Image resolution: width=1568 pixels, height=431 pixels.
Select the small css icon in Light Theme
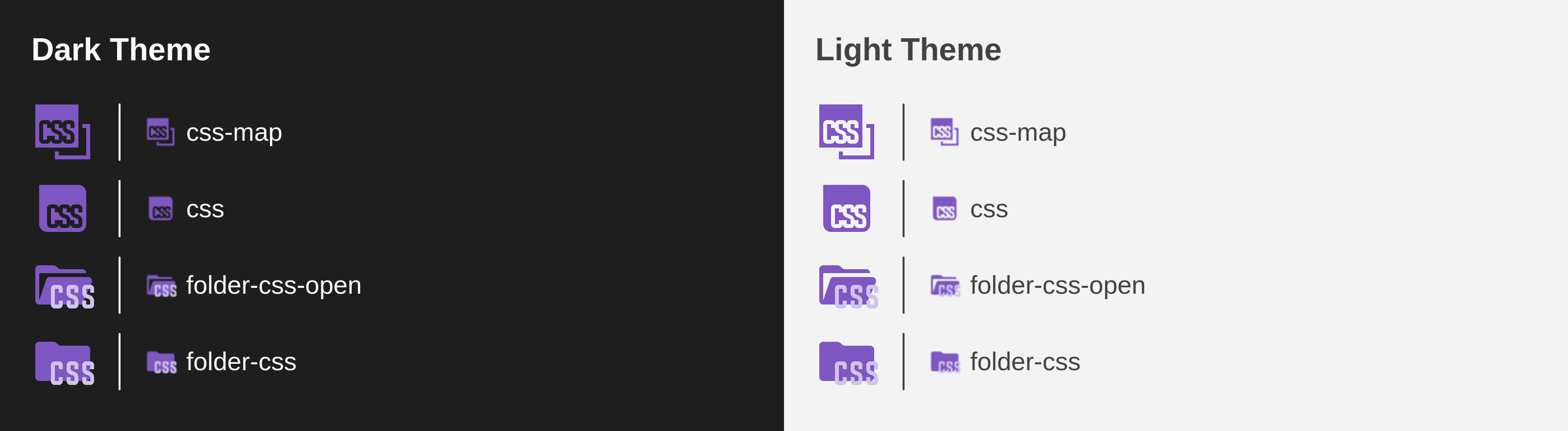coord(945,208)
